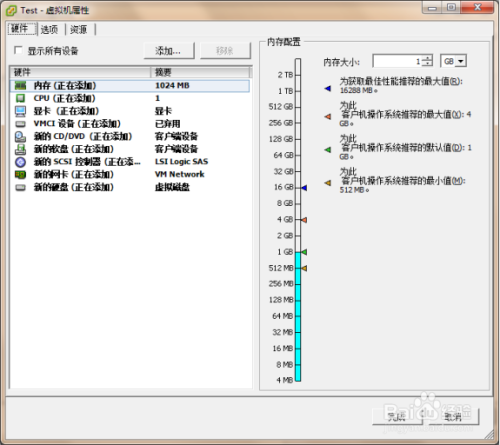This screenshot has width=500, height=445.
Task: Click the 1 GB green marker on the slider
Action: (304, 252)
